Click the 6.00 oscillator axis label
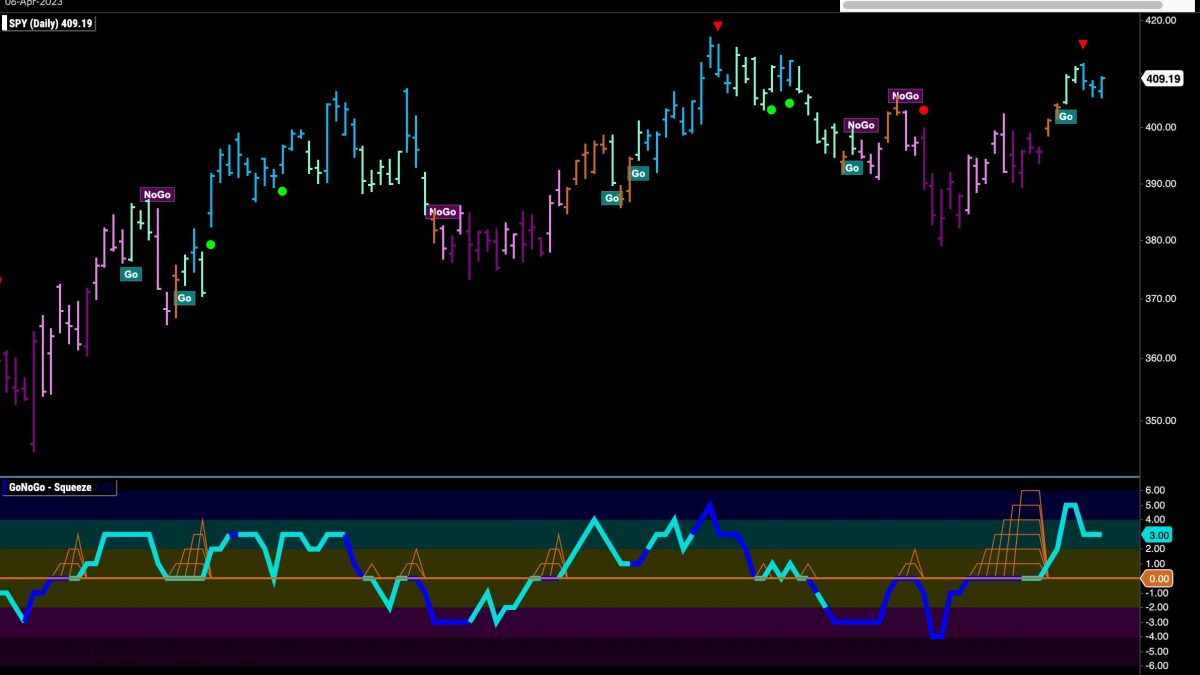The height and width of the screenshot is (675, 1200). coord(1155,490)
